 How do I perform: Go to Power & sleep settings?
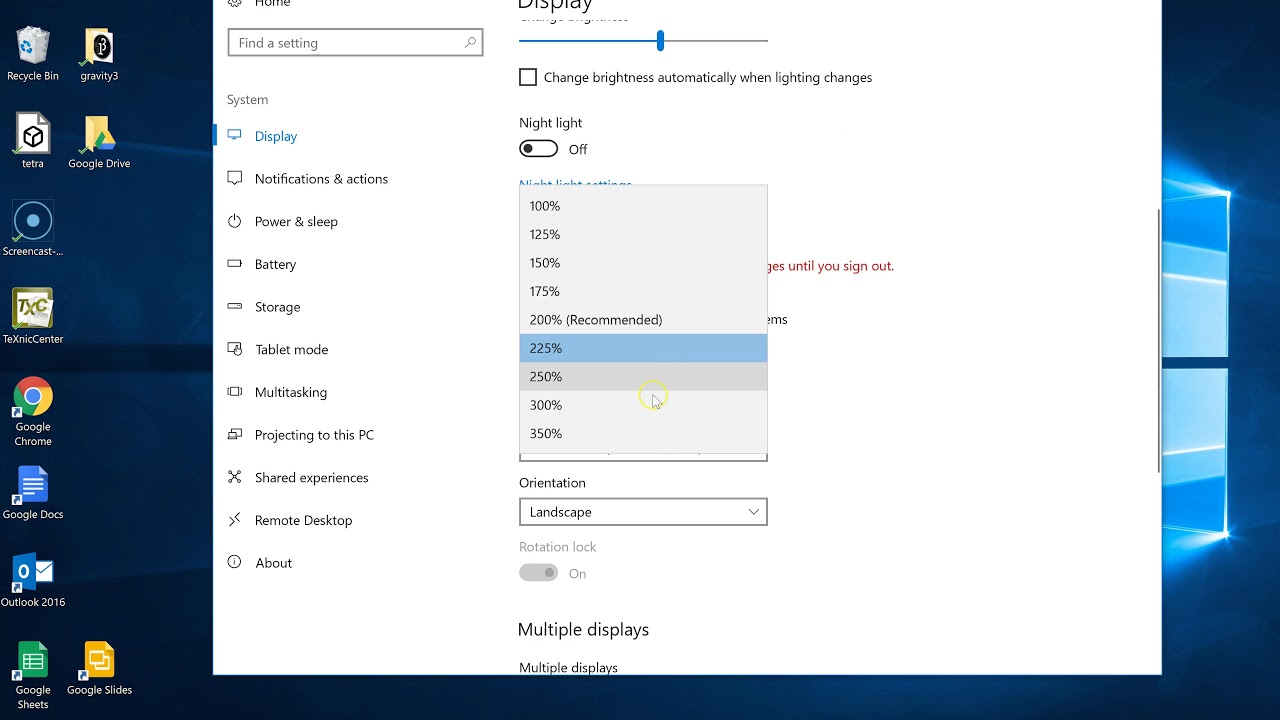click(x=296, y=222)
